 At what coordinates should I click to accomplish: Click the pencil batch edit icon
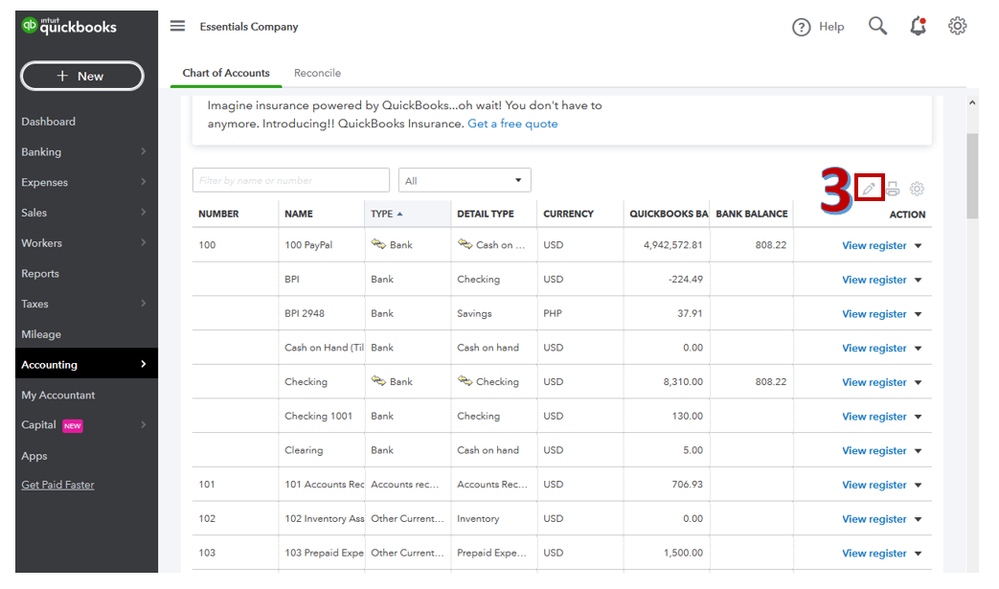869,187
